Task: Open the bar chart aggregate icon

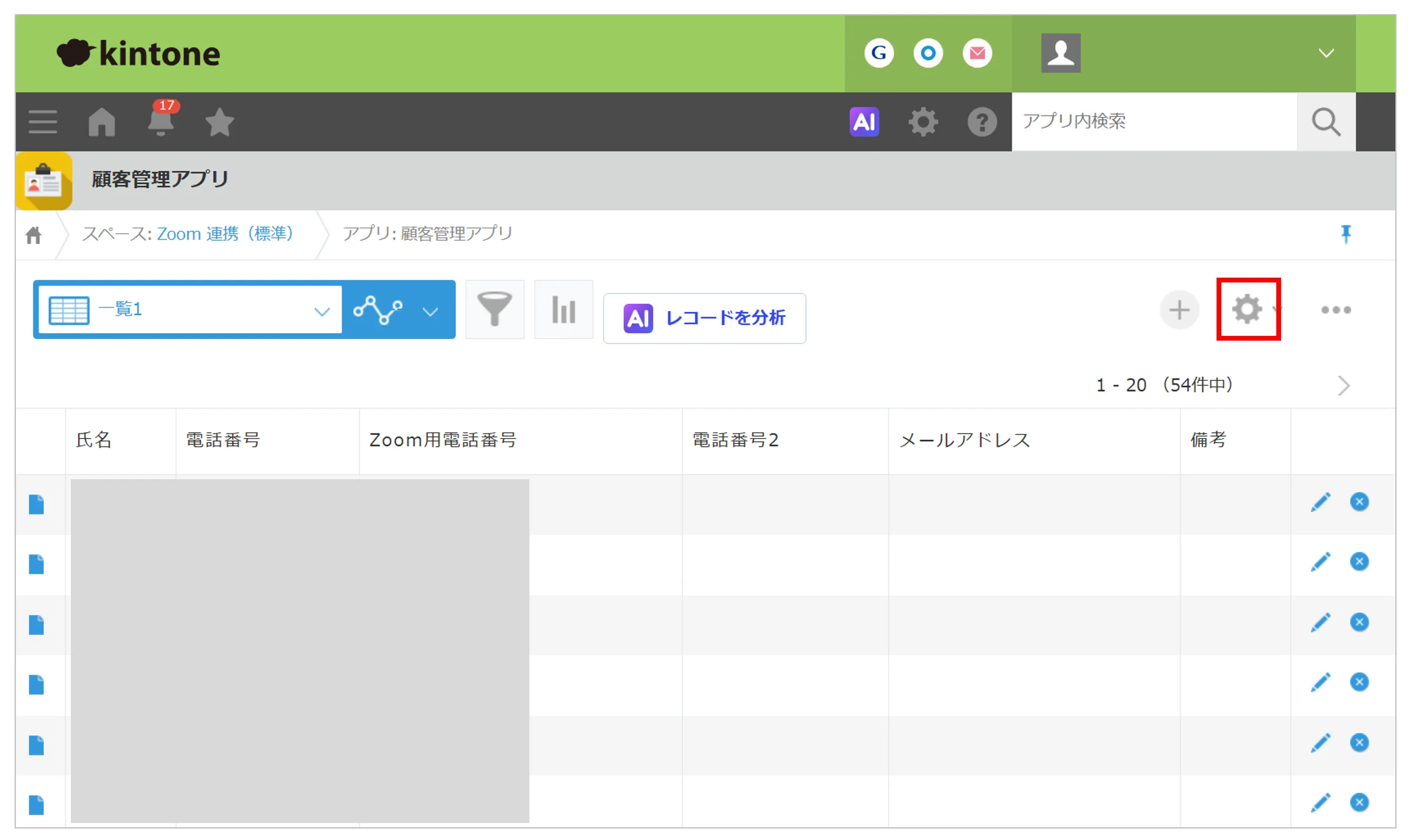Action: point(564,309)
